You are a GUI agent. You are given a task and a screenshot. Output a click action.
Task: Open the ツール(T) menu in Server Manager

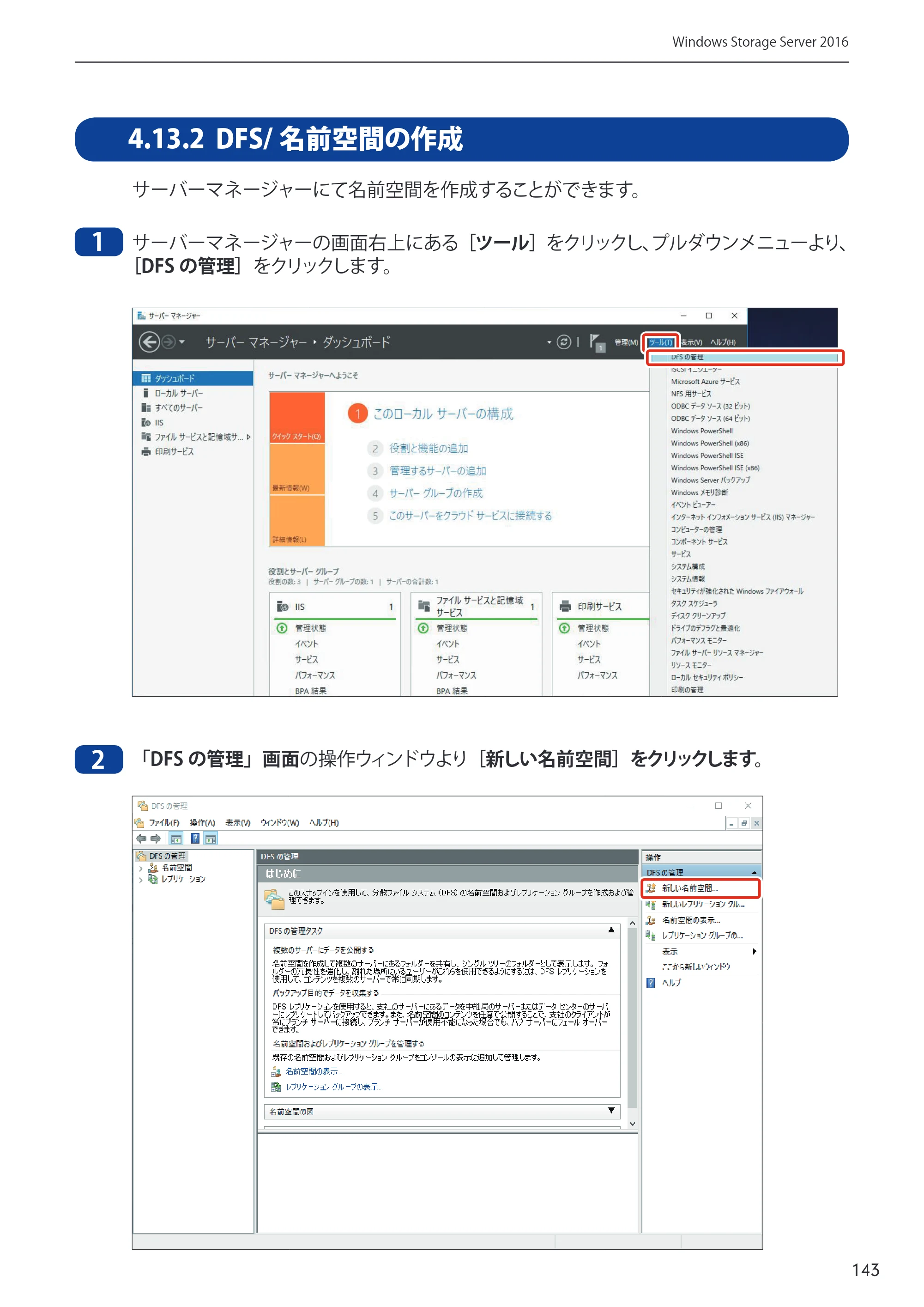point(660,342)
